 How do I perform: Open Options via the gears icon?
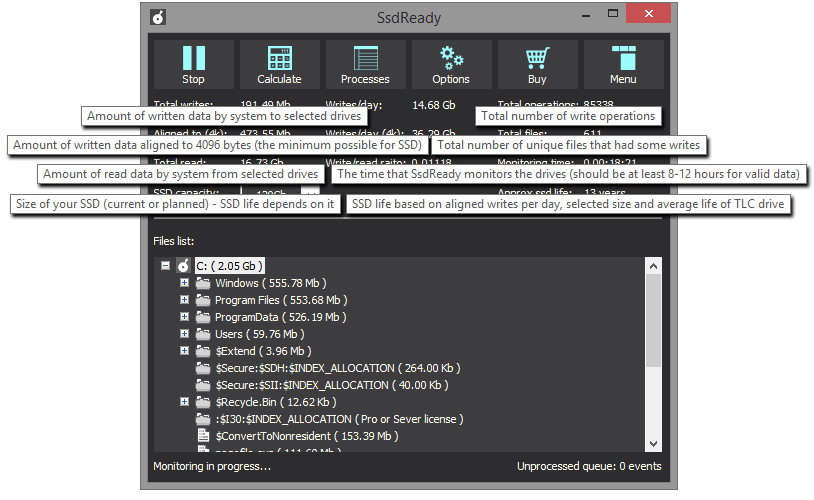click(x=451, y=59)
